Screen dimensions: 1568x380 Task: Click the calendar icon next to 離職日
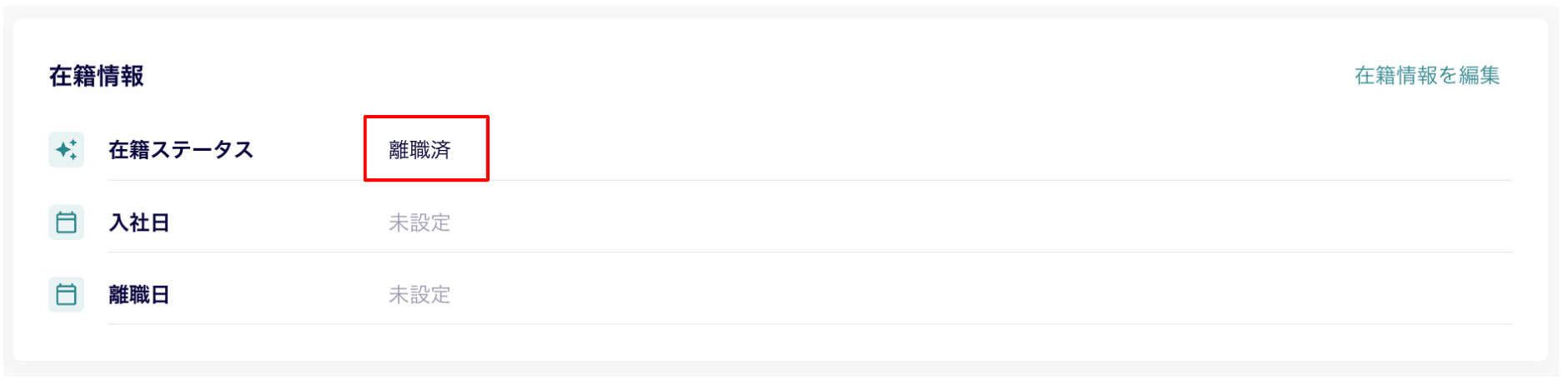(x=67, y=294)
